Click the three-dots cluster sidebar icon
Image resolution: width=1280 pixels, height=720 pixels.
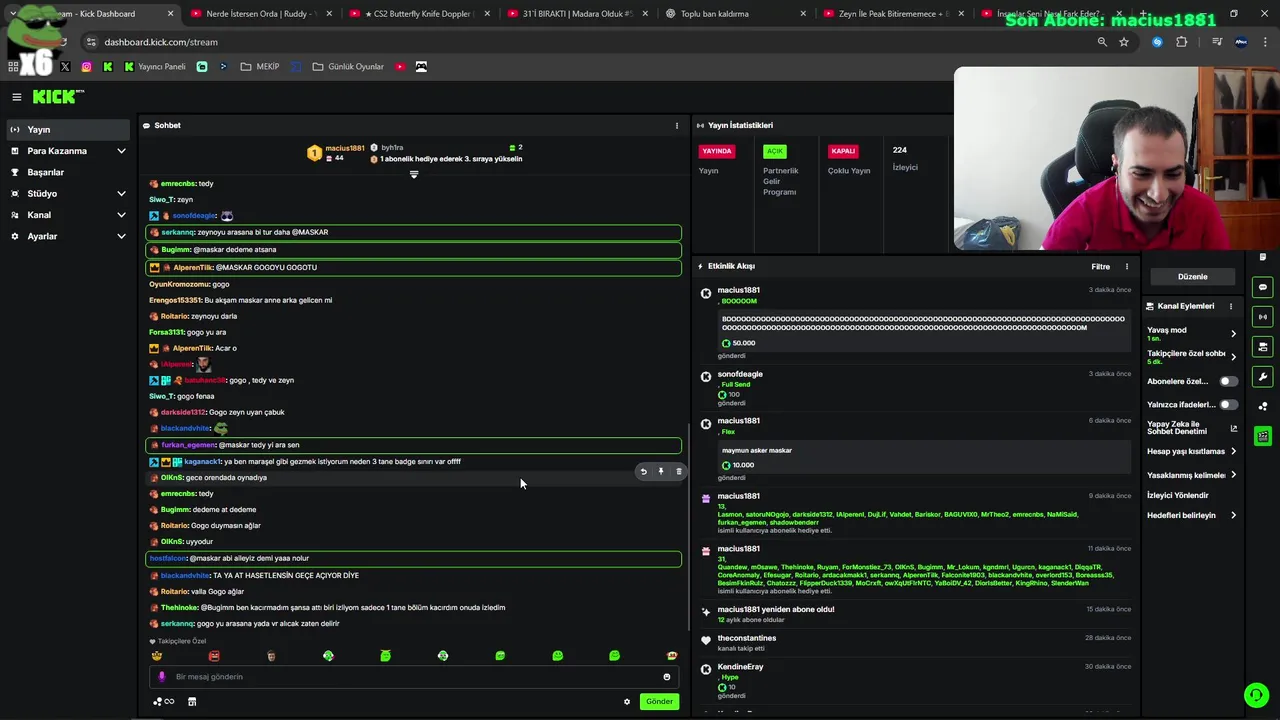pyautogui.click(x=1263, y=406)
